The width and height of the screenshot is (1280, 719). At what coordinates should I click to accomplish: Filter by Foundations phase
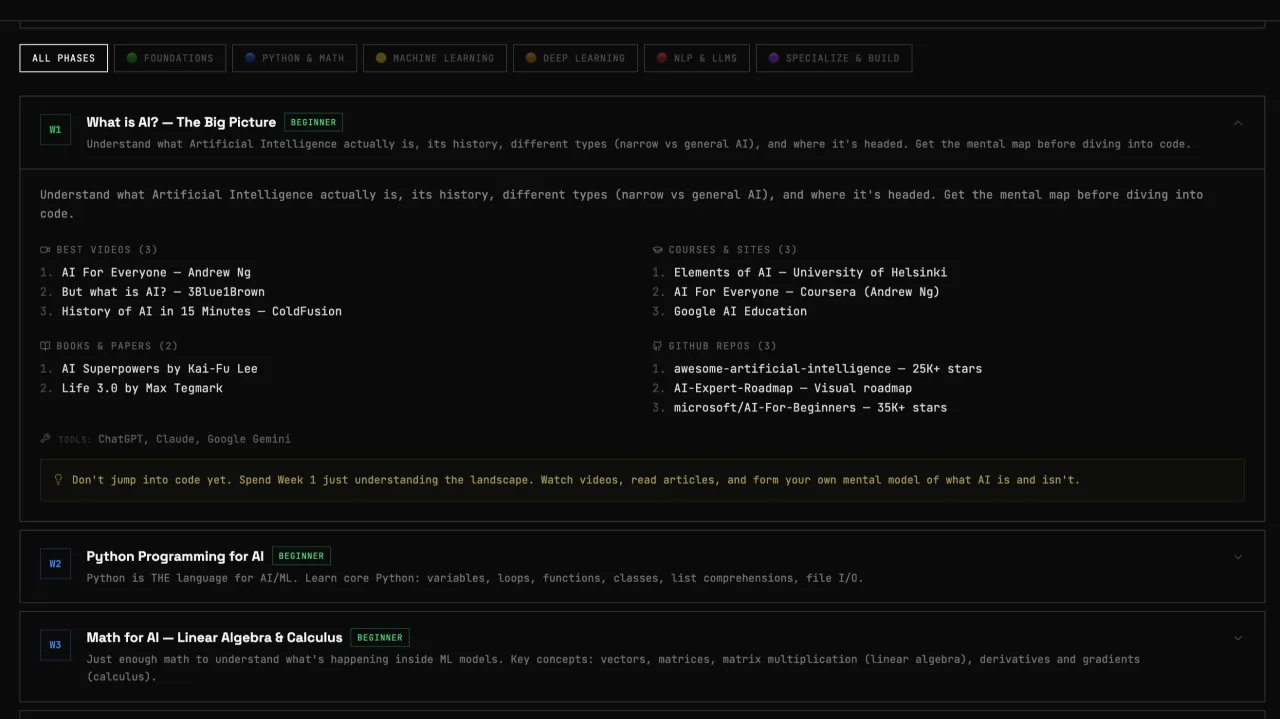(170, 58)
